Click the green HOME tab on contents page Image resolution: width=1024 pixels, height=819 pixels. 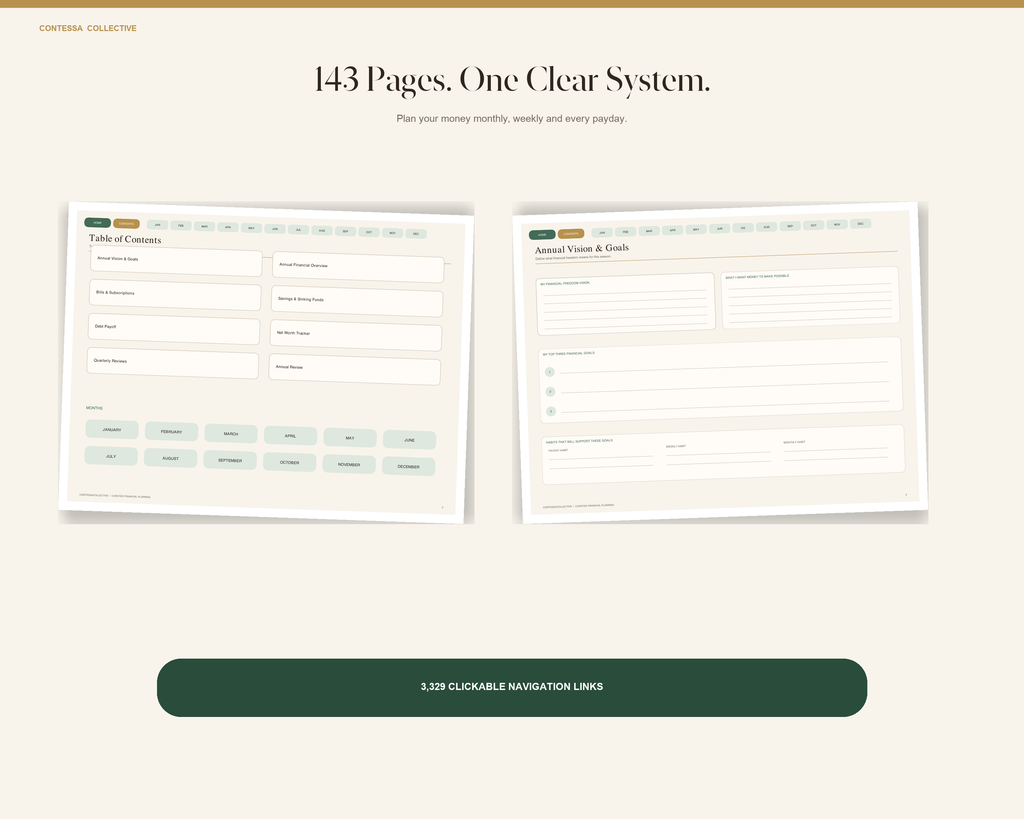coord(97,223)
